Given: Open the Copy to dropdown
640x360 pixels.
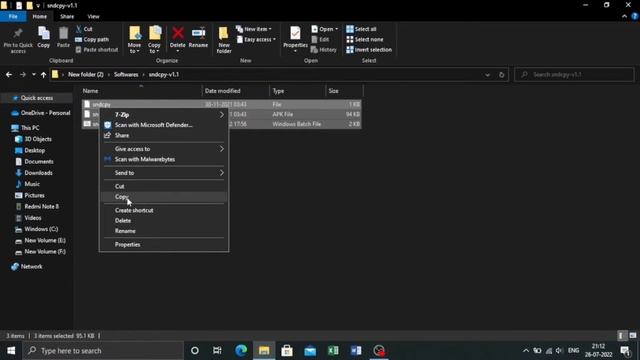Looking at the screenshot, I should pos(154,40).
